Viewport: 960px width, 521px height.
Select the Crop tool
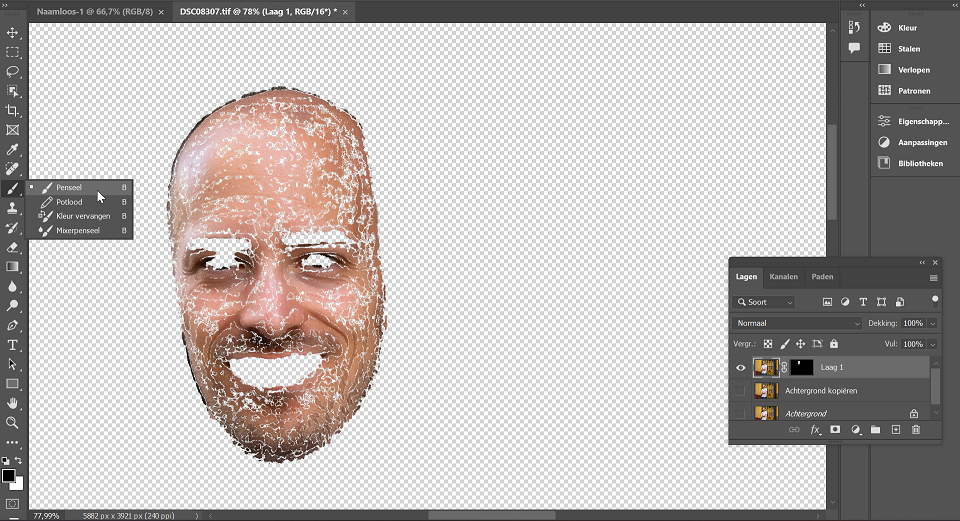(x=13, y=110)
